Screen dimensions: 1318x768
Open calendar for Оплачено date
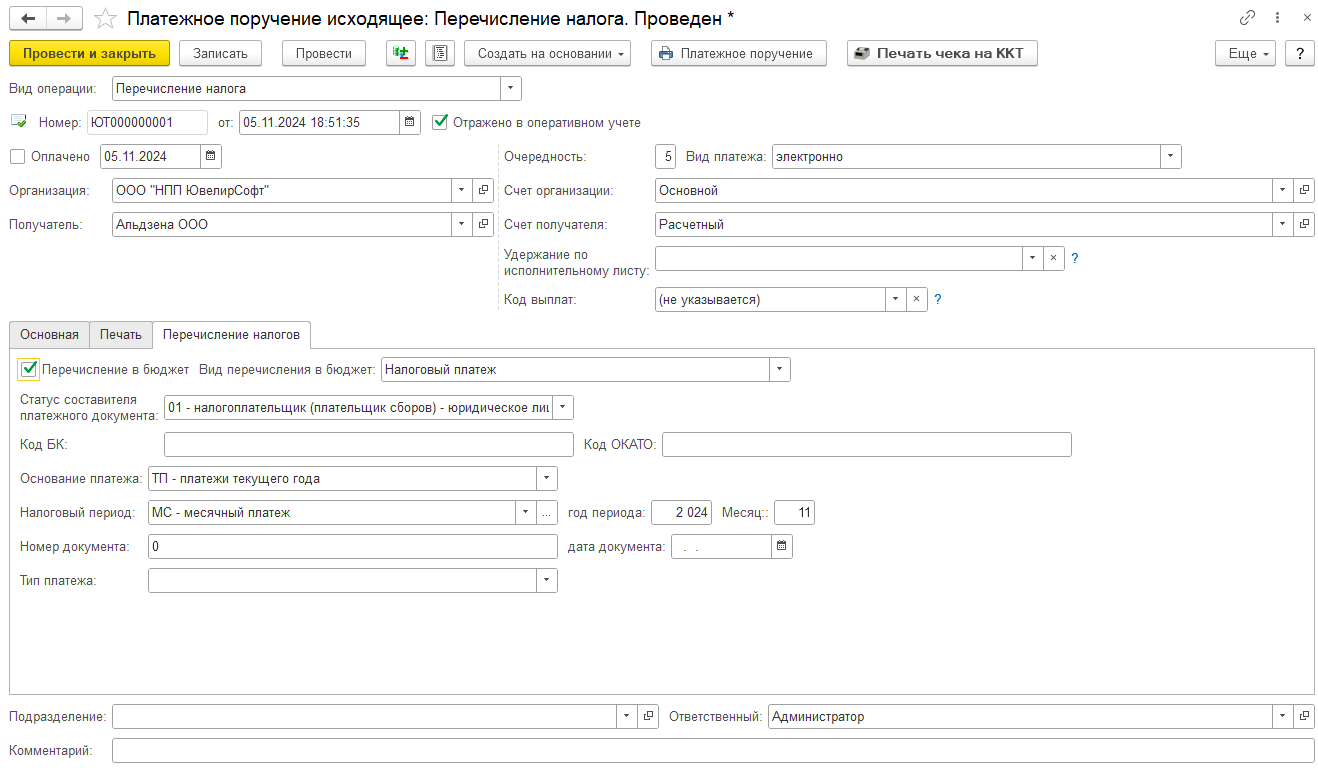[x=211, y=156]
